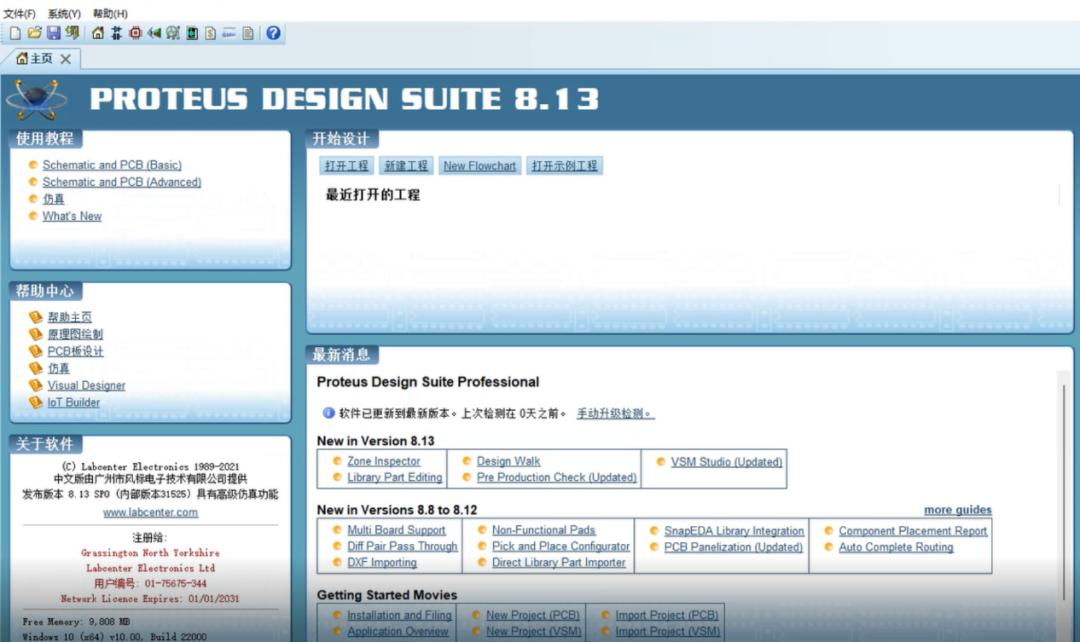Open Design Explorer toolbar icon
Screen dimensions: 1080x642
coord(192,33)
